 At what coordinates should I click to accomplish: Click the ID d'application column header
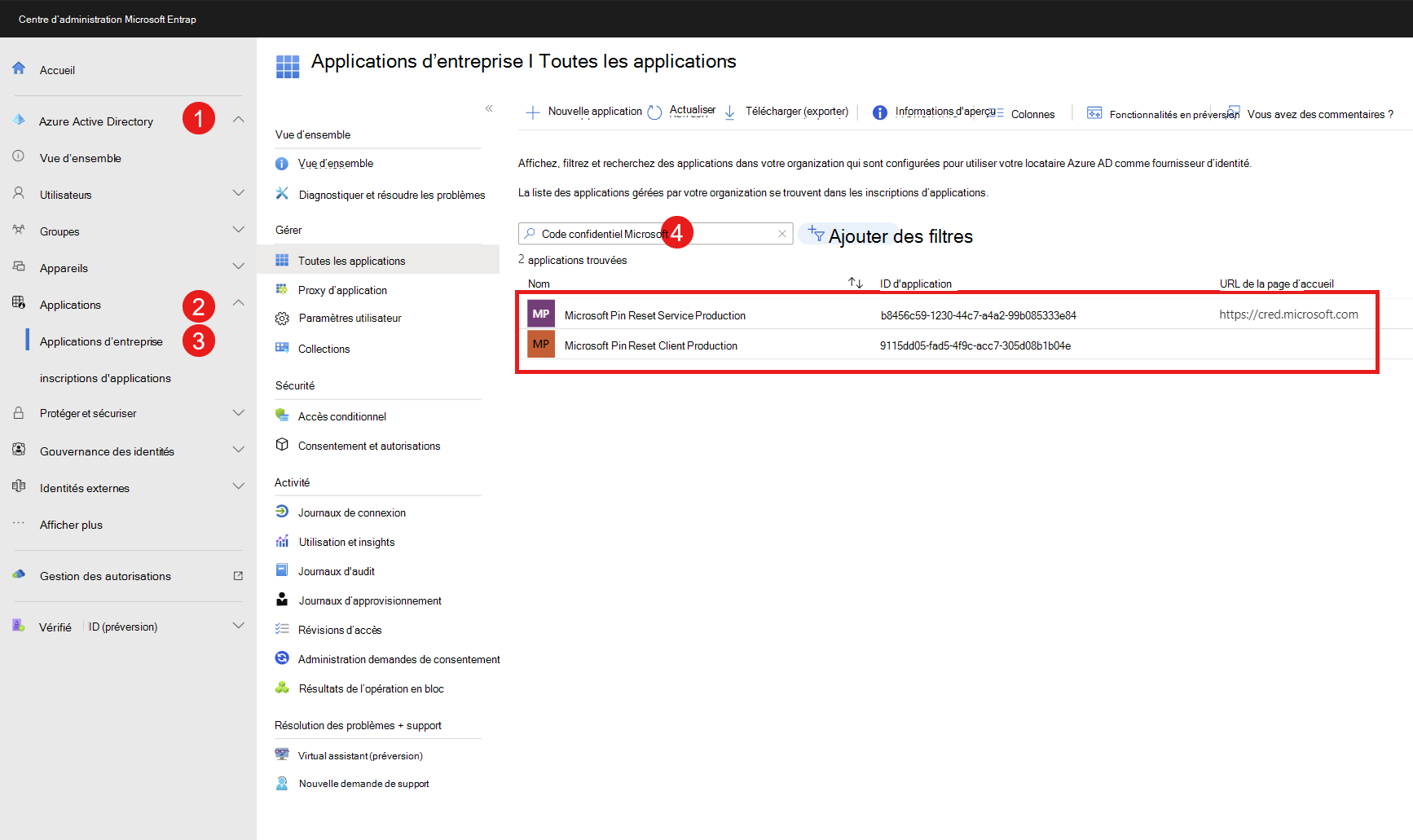[x=916, y=284]
